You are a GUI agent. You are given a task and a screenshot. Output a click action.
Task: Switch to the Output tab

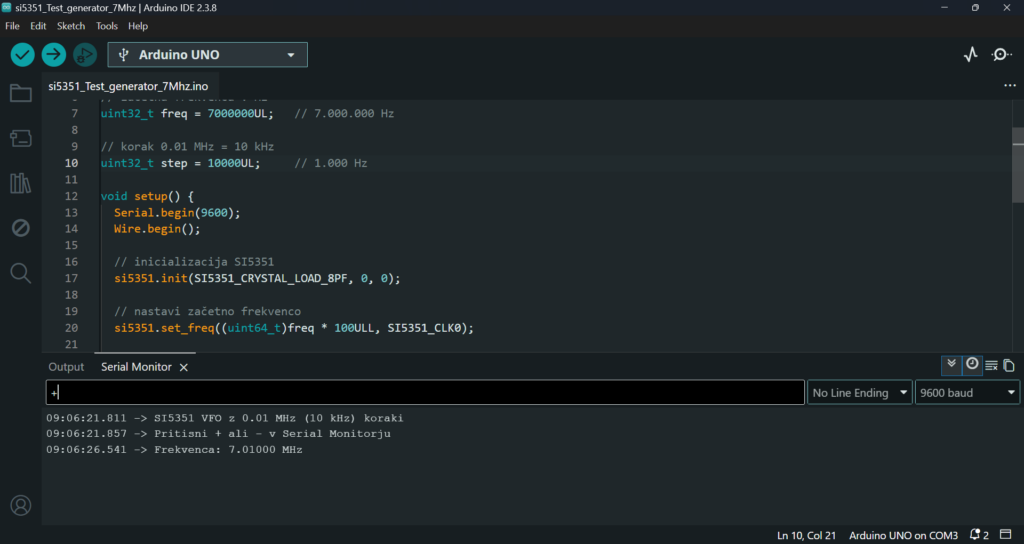tap(66, 367)
